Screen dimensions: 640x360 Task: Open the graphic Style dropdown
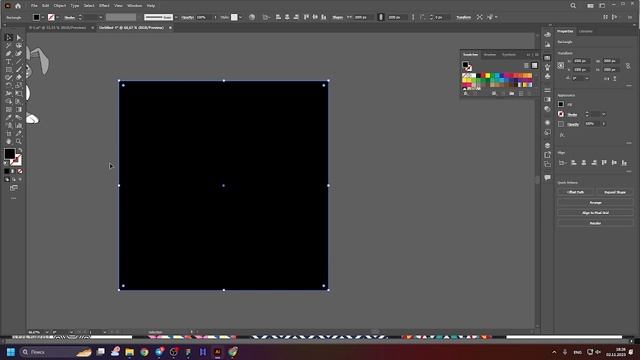point(240,18)
